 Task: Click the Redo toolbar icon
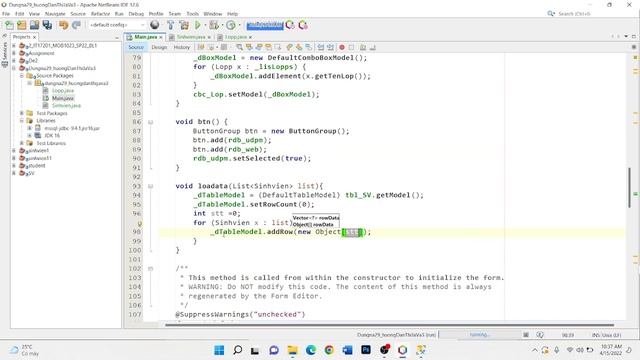click(76, 25)
